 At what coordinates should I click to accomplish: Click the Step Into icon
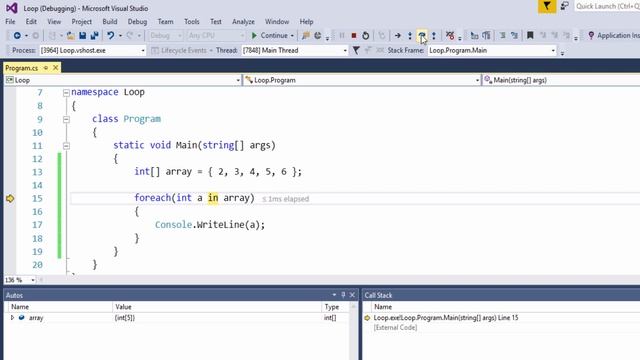410,36
